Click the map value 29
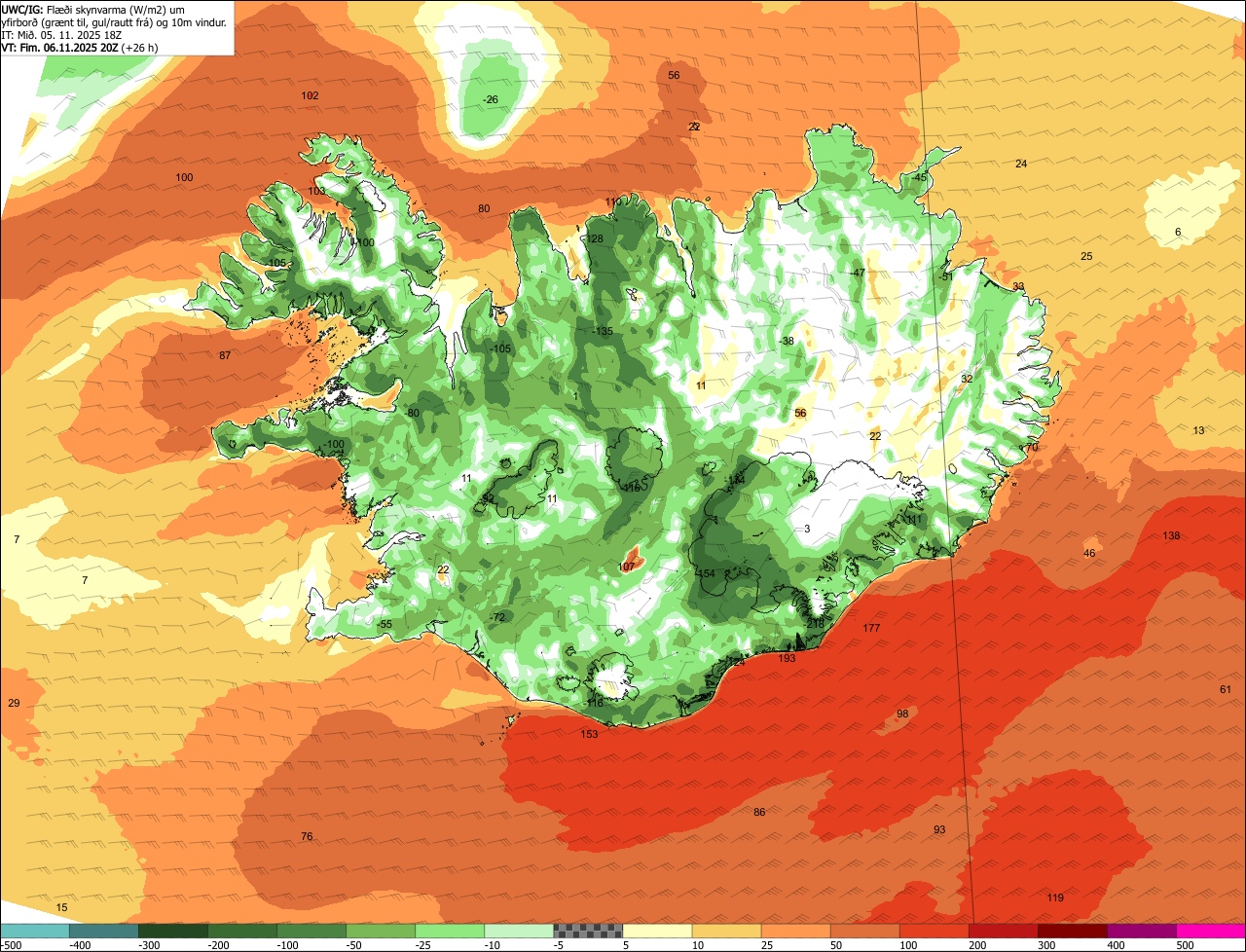 [14, 703]
